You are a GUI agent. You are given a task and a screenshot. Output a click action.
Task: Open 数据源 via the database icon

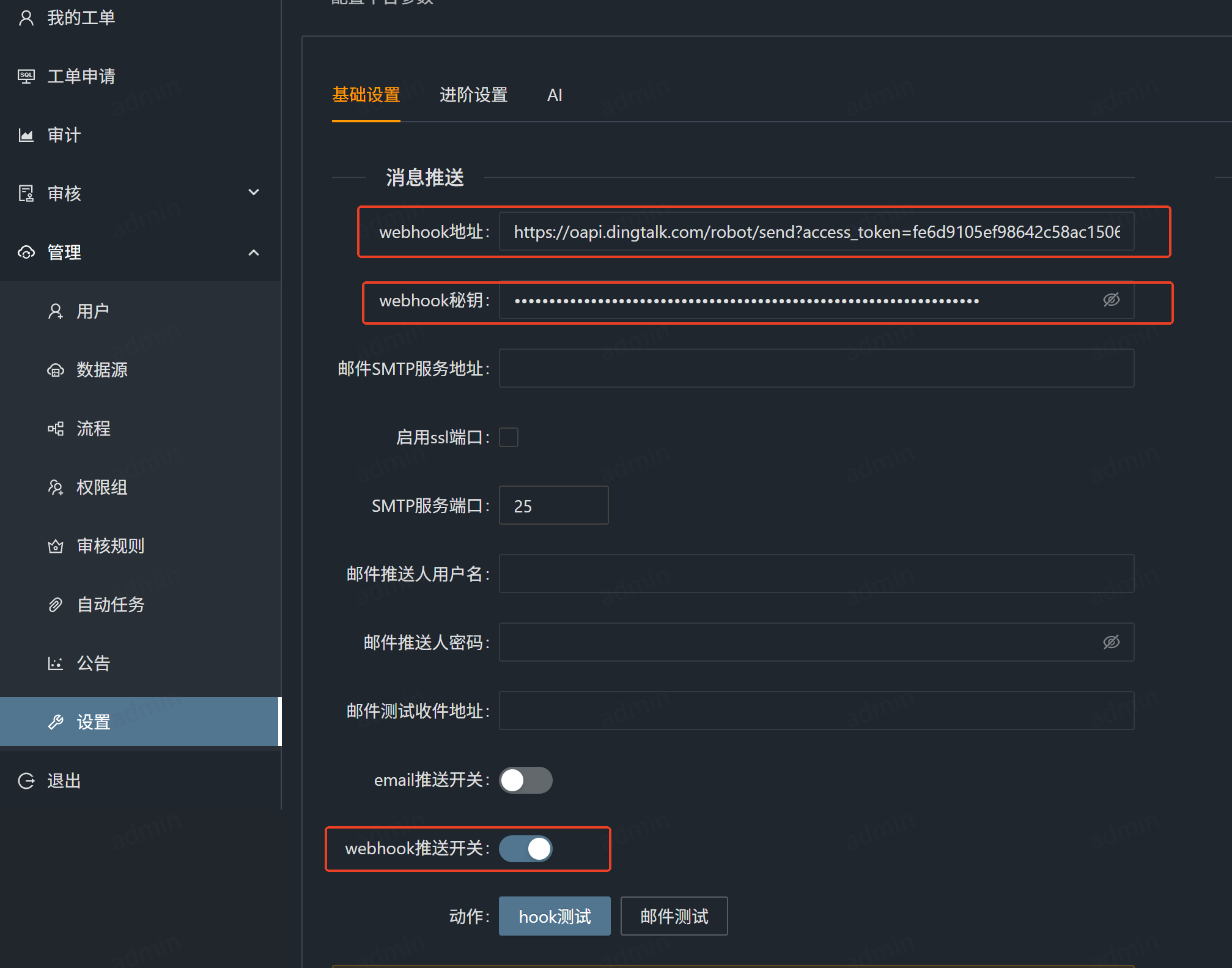tap(56, 370)
